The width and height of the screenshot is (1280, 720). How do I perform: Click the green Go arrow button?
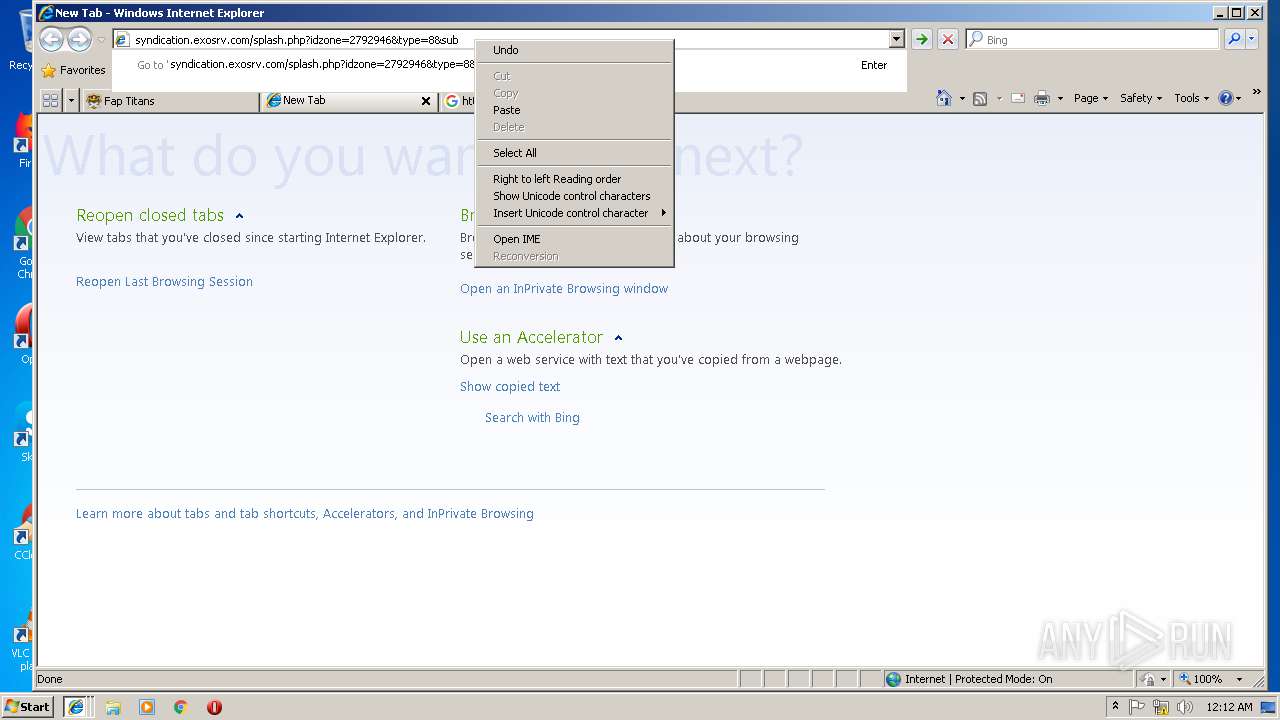pos(922,39)
